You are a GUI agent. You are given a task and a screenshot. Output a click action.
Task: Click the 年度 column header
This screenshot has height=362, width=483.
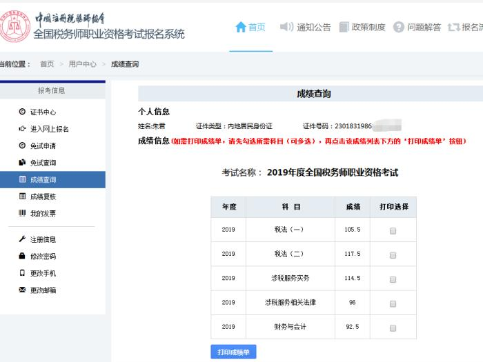[229, 207]
